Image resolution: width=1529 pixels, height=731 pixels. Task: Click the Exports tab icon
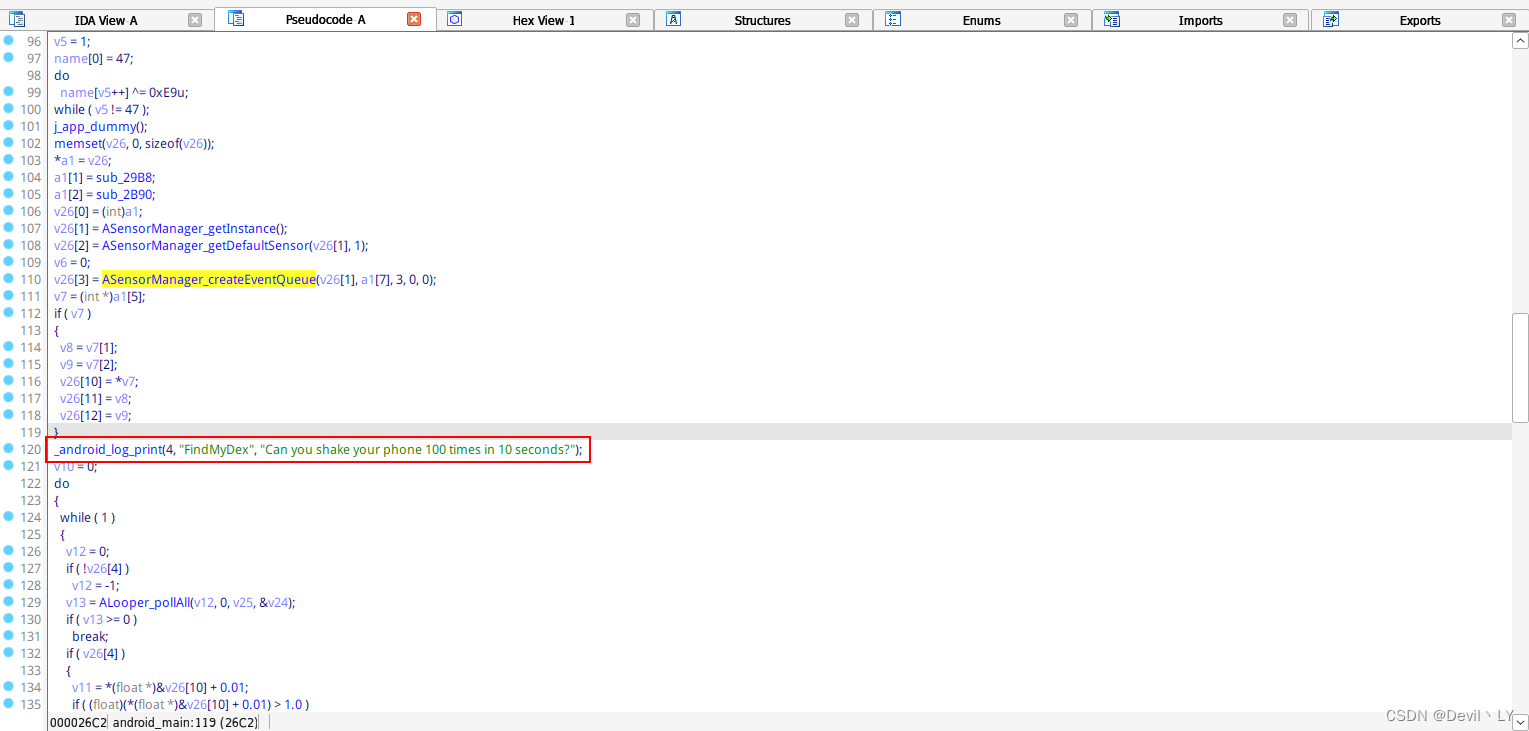[1331, 19]
